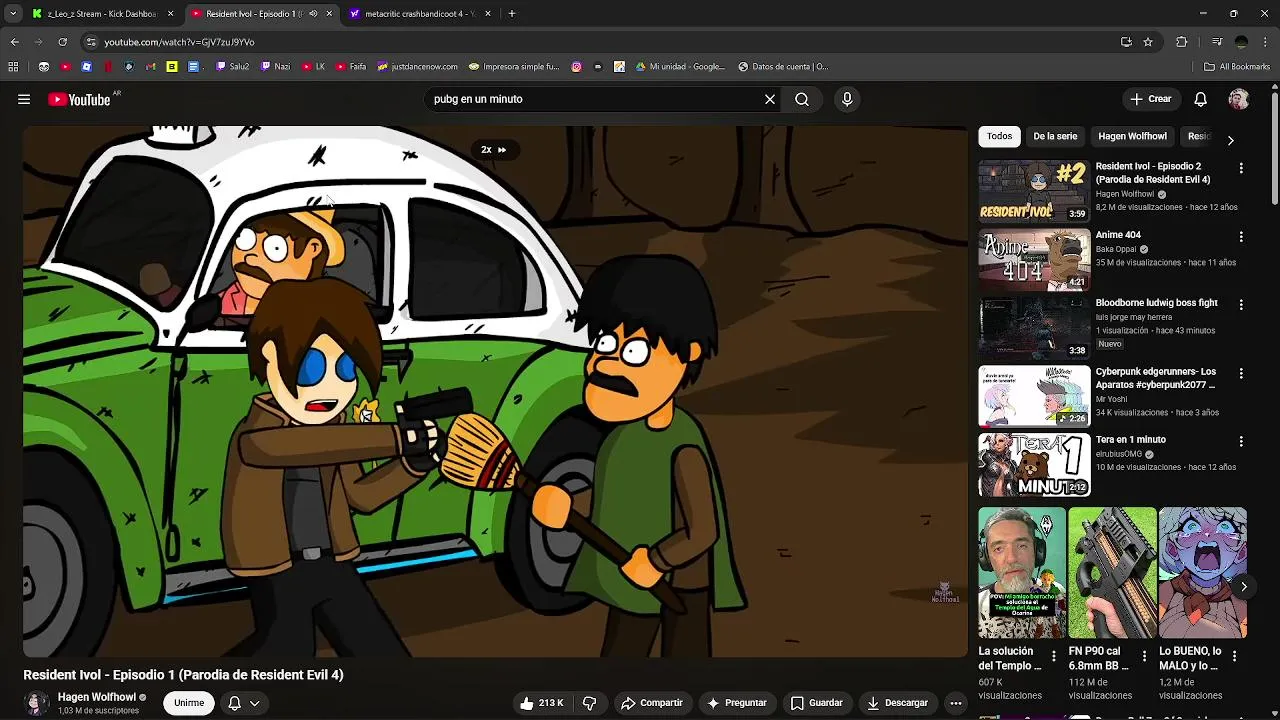Open Chrome three-dot menu
Image resolution: width=1280 pixels, height=720 pixels.
pyautogui.click(x=1265, y=42)
